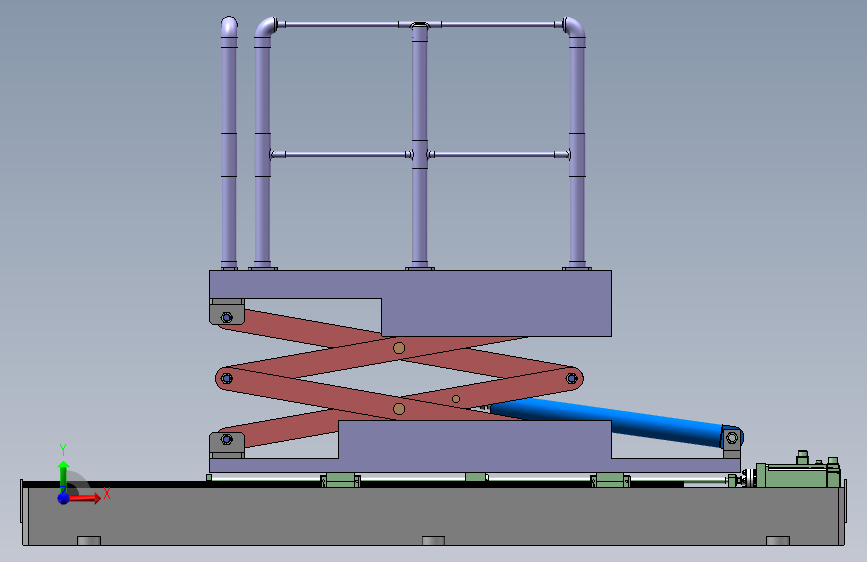This screenshot has height=562, width=867.
Task: Select the left foot pad under base
Action: (89, 540)
